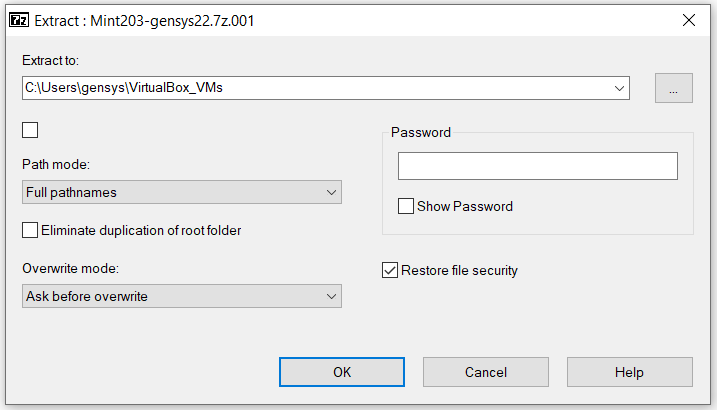This screenshot has height=410, width=717.
Task: Toggle the Show Password checkbox
Action: coord(406,206)
